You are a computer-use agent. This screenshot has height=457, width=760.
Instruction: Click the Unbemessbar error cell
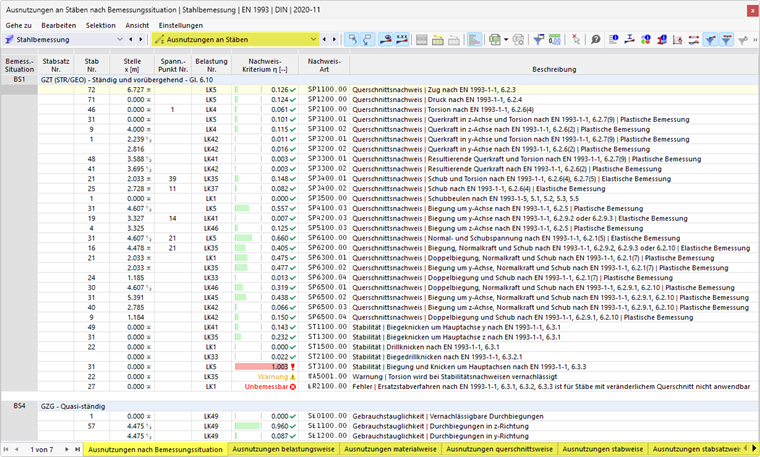tap(266, 387)
